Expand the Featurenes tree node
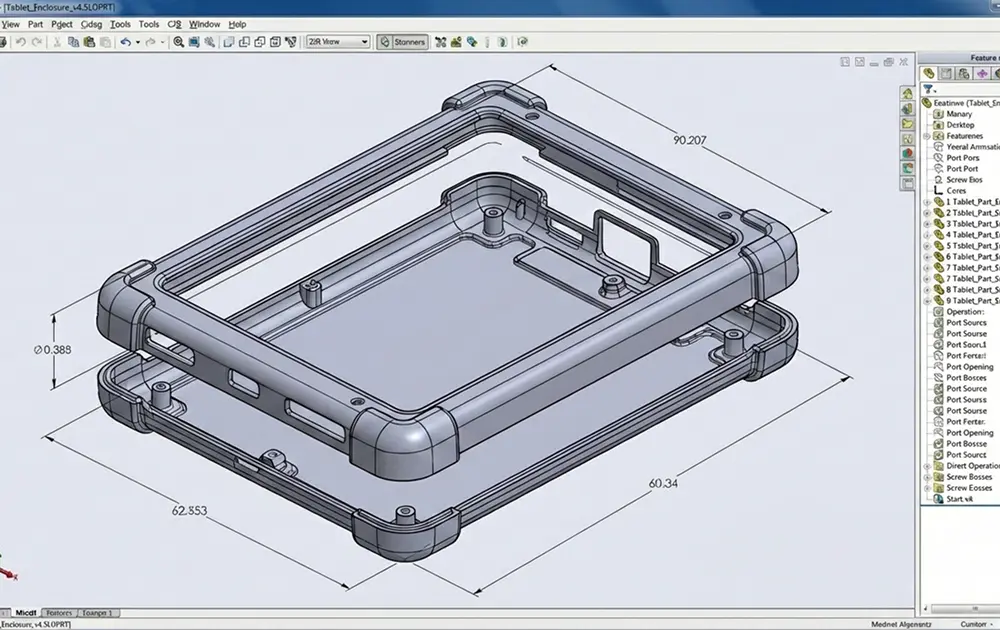 pos(927,136)
